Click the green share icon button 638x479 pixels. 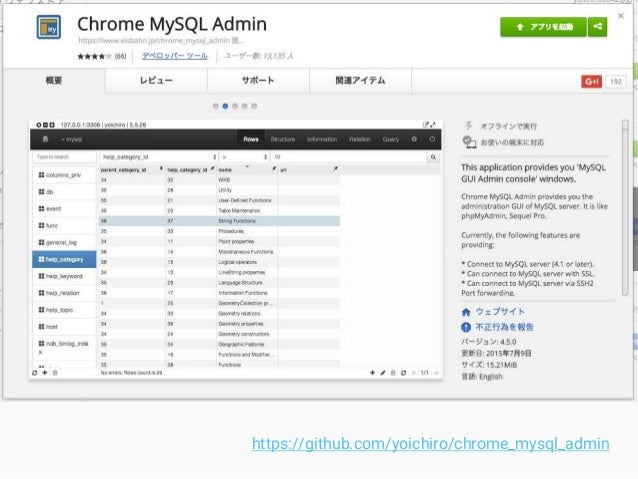597,27
